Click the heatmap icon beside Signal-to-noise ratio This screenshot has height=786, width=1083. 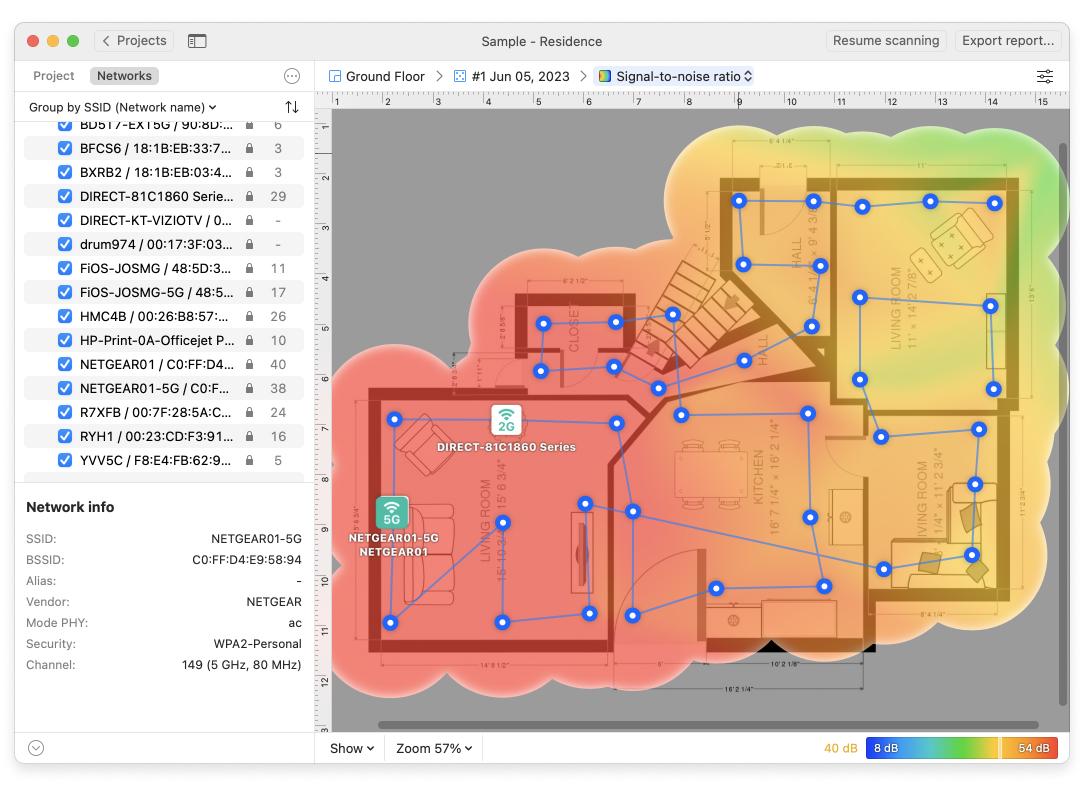click(604, 77)
